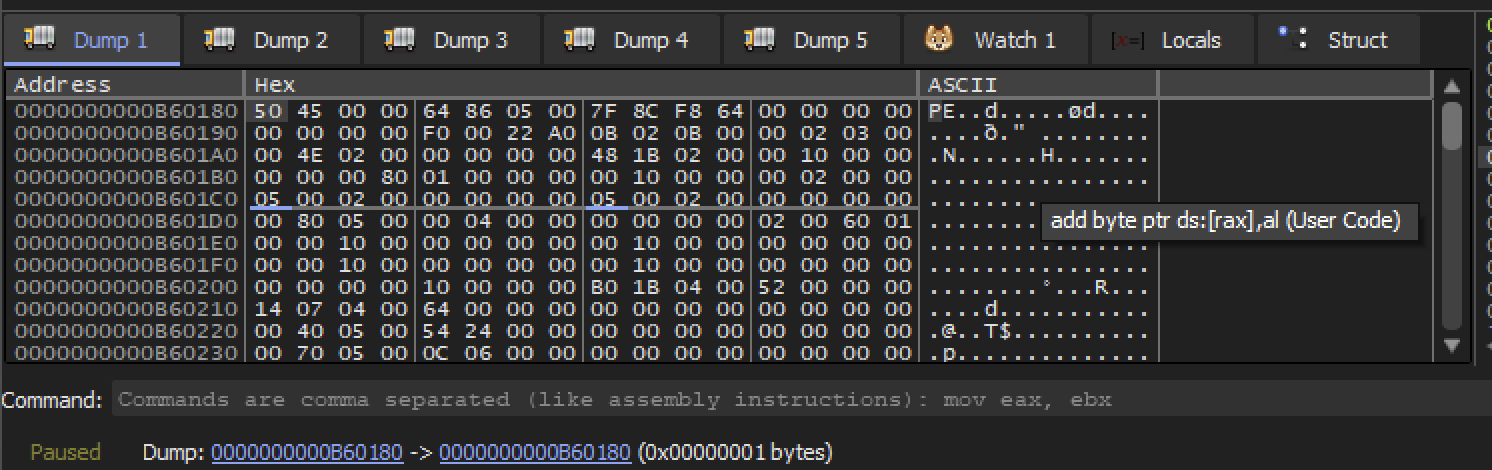Click the dump scrollbar down arrow

click(1453, 345)
